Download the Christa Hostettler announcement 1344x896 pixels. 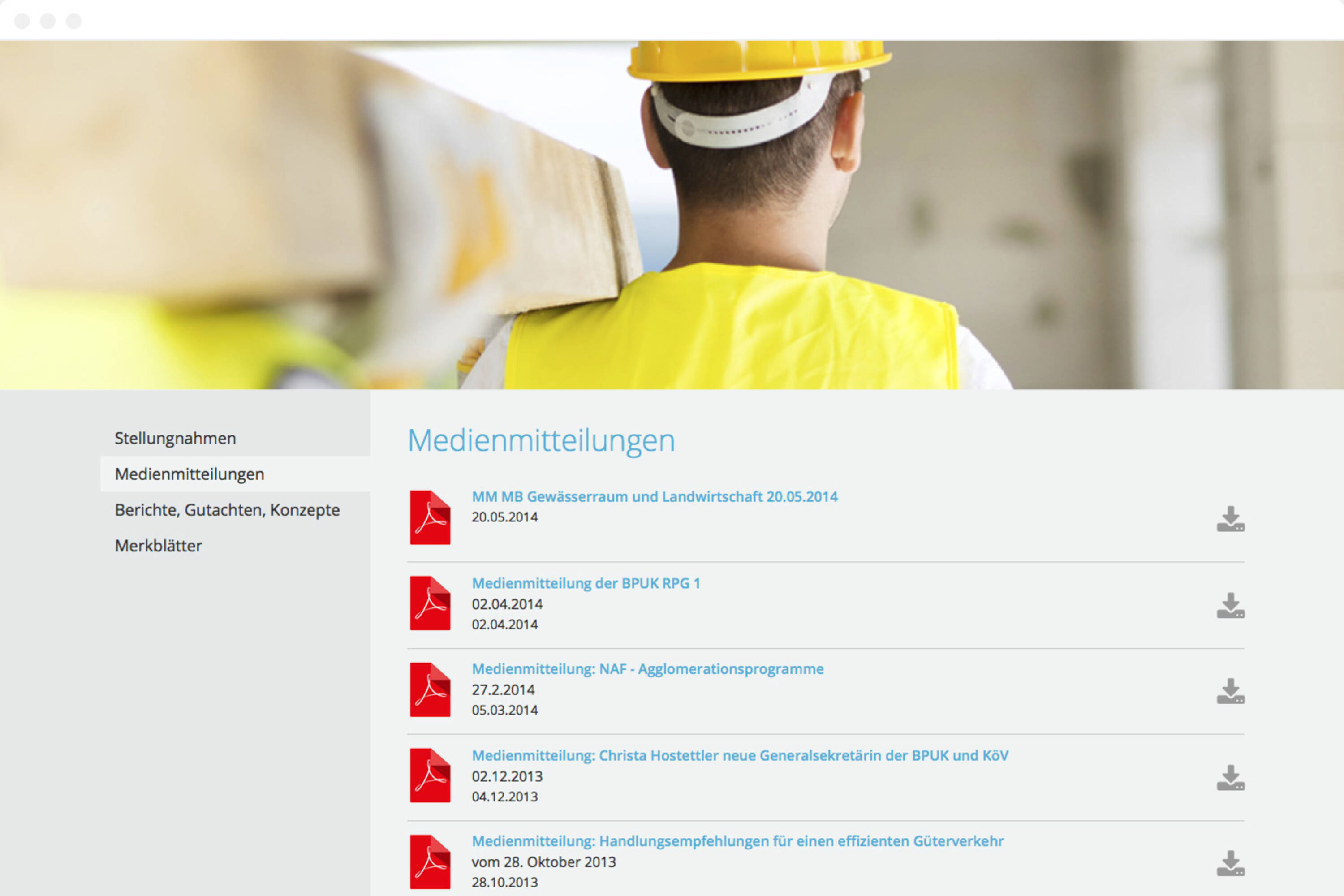coord(1230,778)
